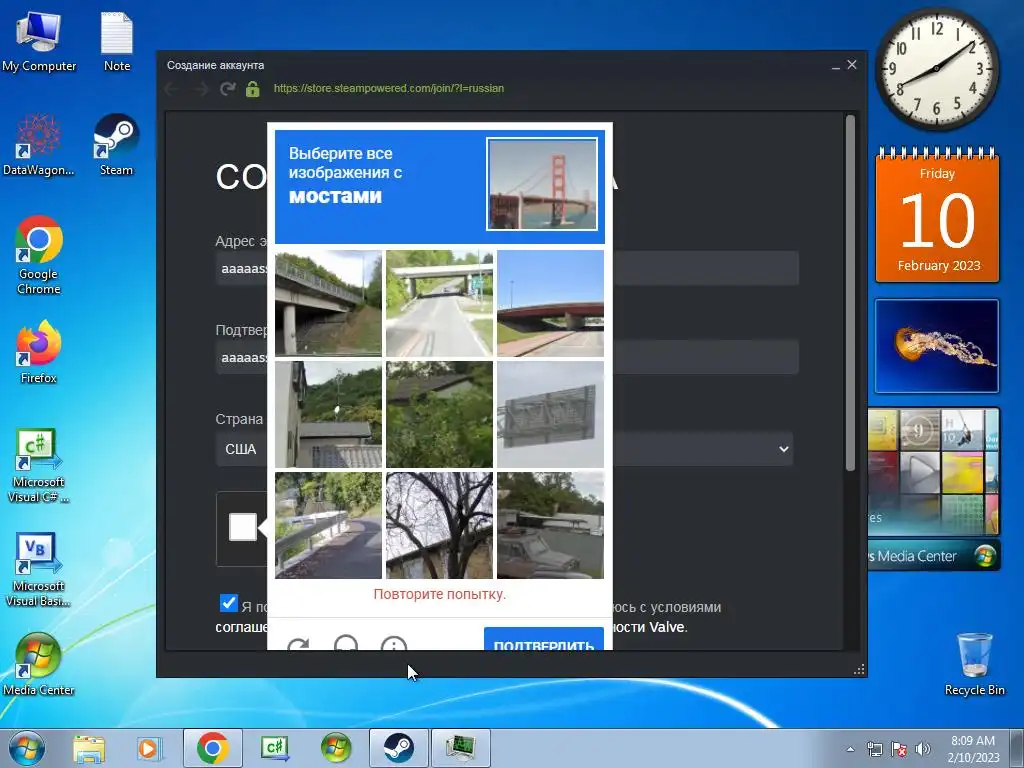The image size is (1024, 768).
Task: Get a new captcha challenge
Action: point(298,644)
